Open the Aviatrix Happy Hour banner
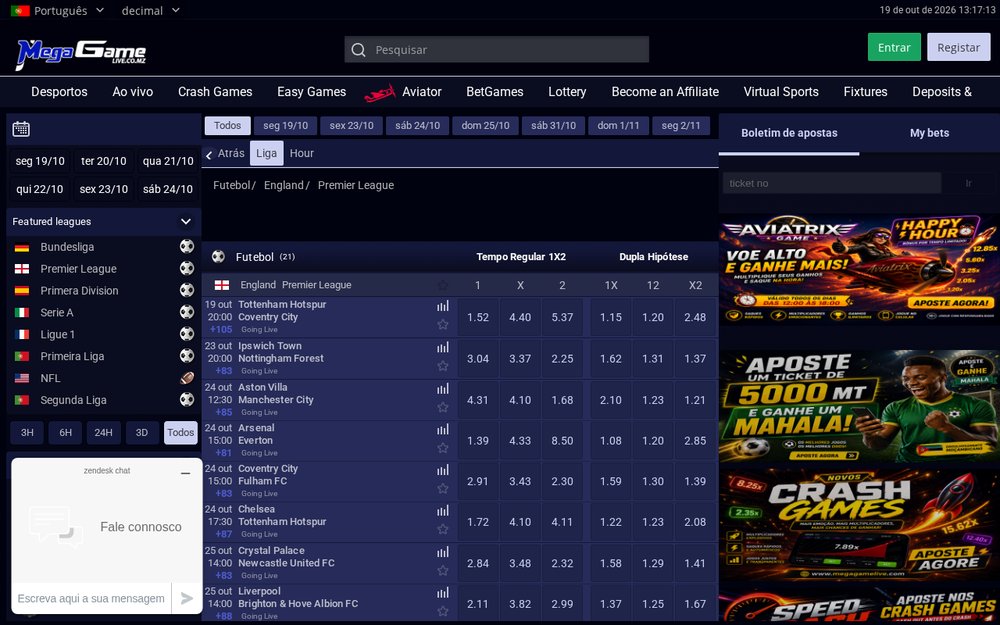This screenshot has width=1000, height=625. [x=858, y=270]
